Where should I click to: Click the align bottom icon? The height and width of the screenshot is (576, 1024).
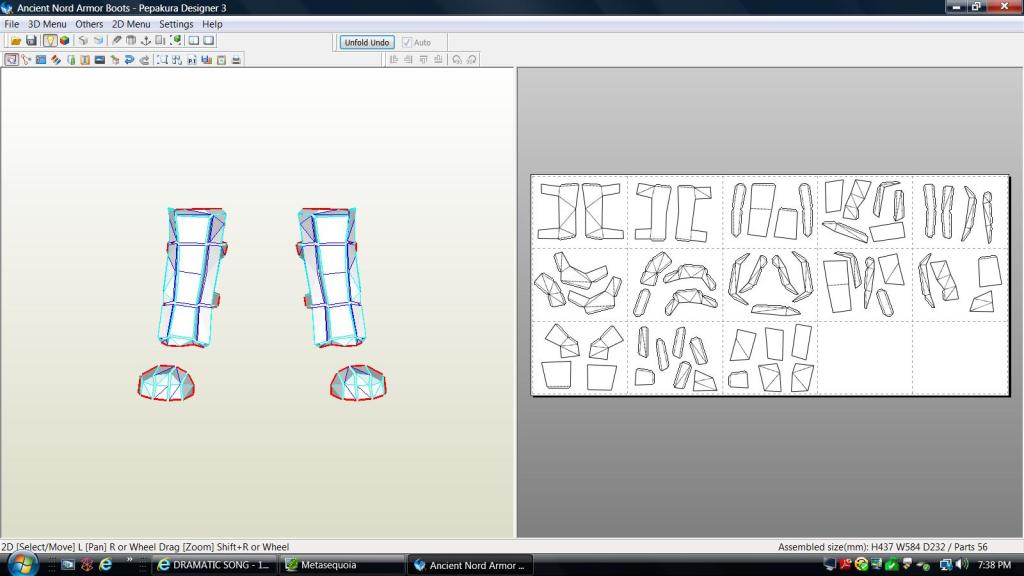click(x=438, y=59)
